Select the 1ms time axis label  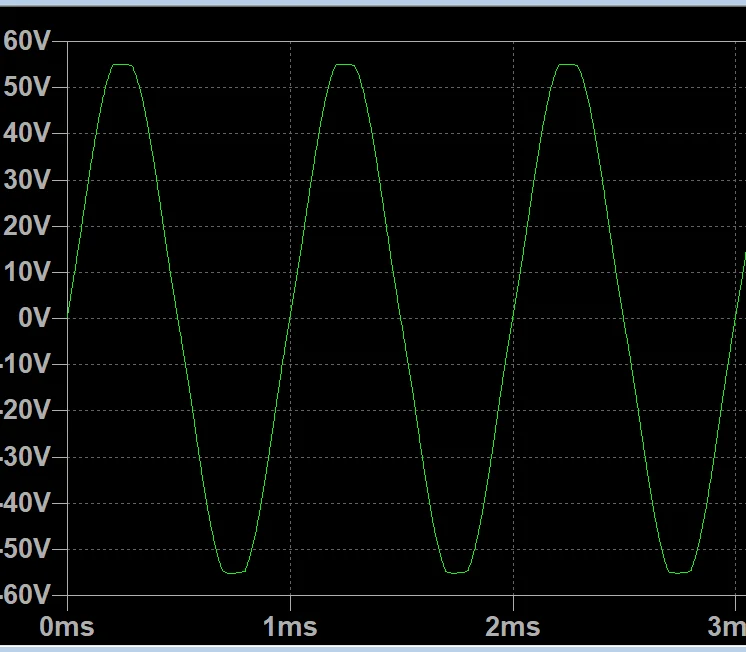(x=290, y=628)
